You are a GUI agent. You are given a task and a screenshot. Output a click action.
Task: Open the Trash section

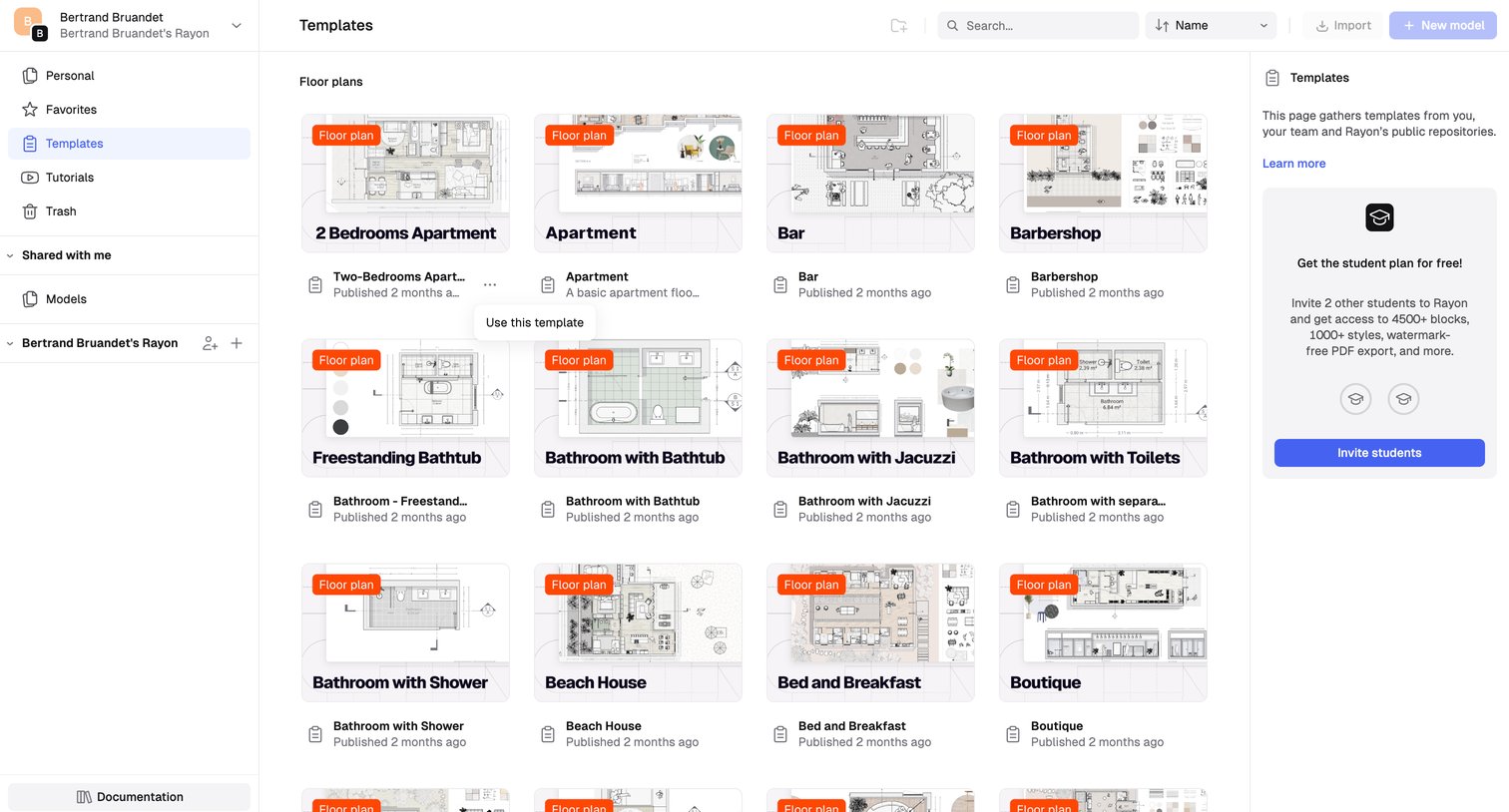tap(129, 211)
